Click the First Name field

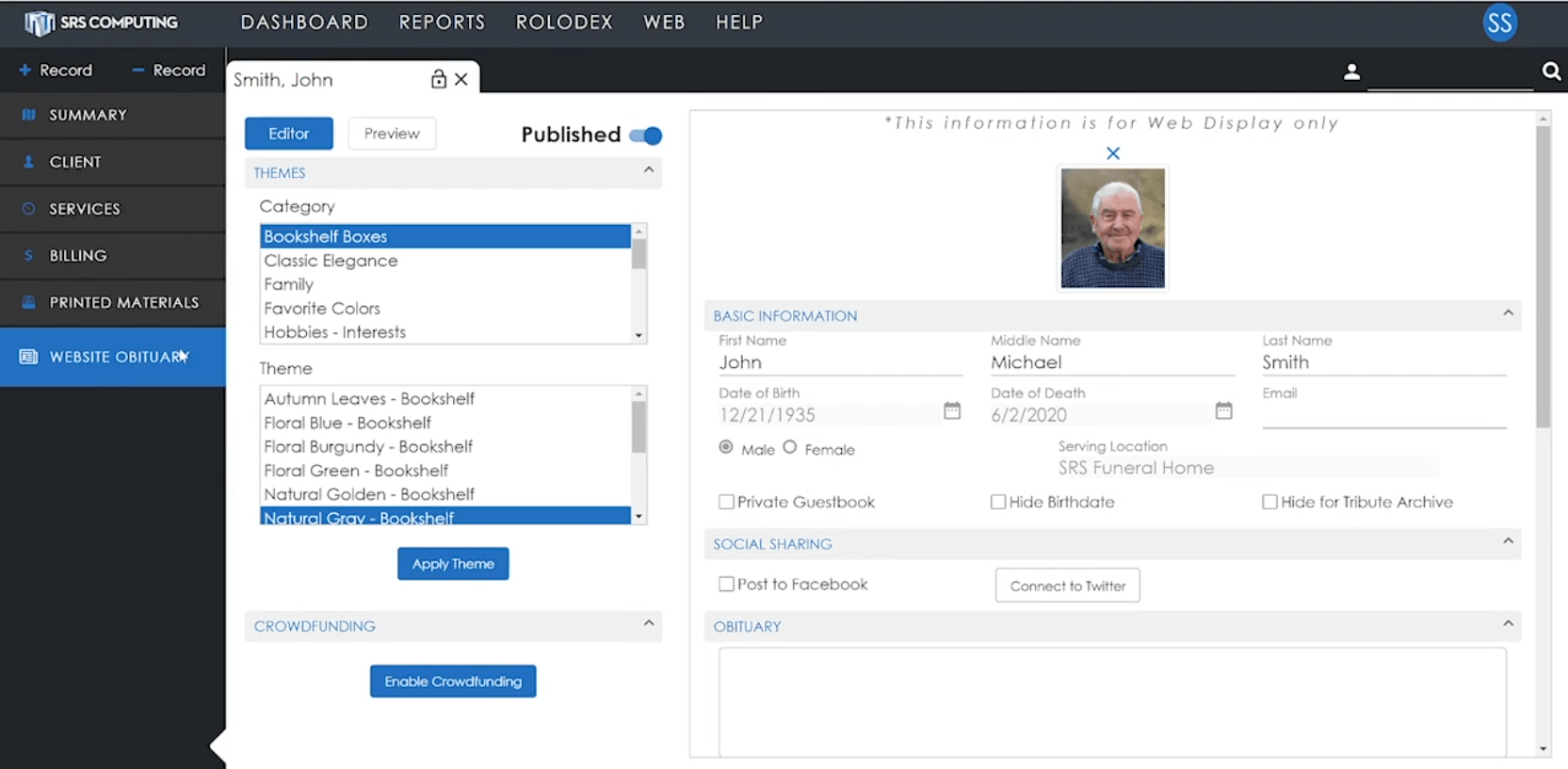pyautogui.click(x=840, y=362)
